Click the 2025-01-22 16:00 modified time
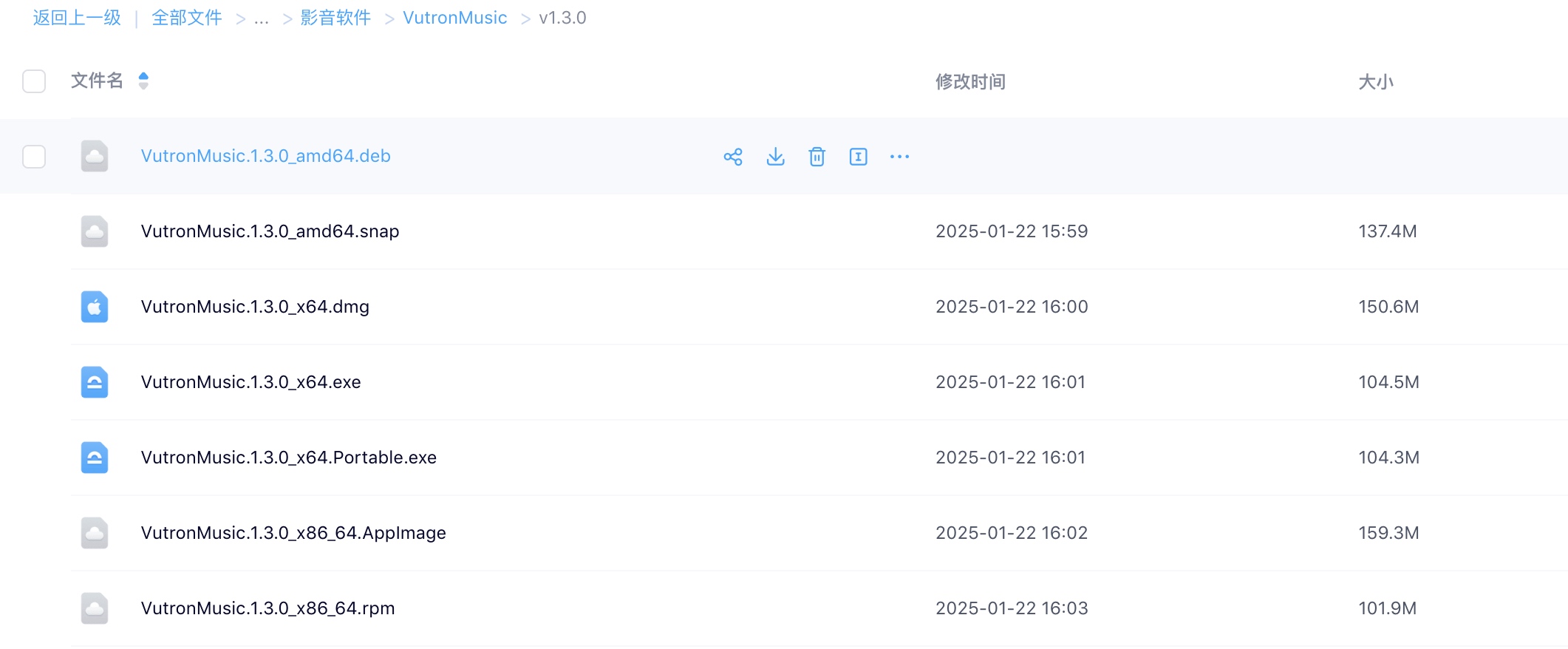This screenshot has width=1568, height=649. pyautogui.click(x=1012, y=307)
